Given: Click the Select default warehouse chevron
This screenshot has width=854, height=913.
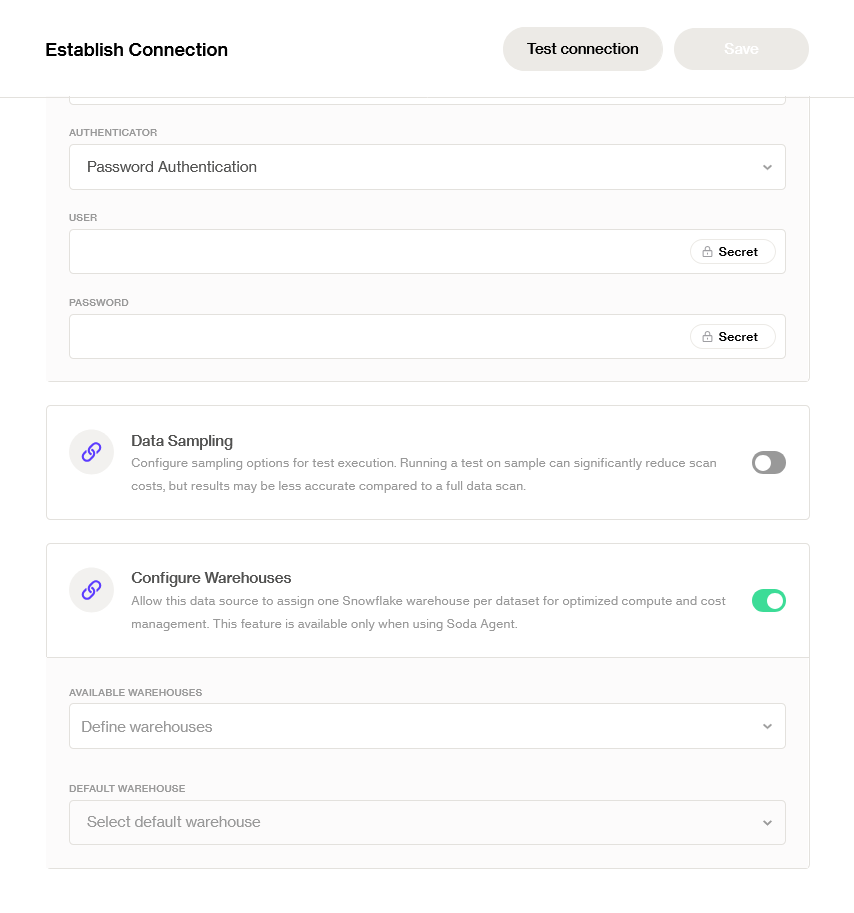Looking at the screenshot, I should (x=767, y=822).
